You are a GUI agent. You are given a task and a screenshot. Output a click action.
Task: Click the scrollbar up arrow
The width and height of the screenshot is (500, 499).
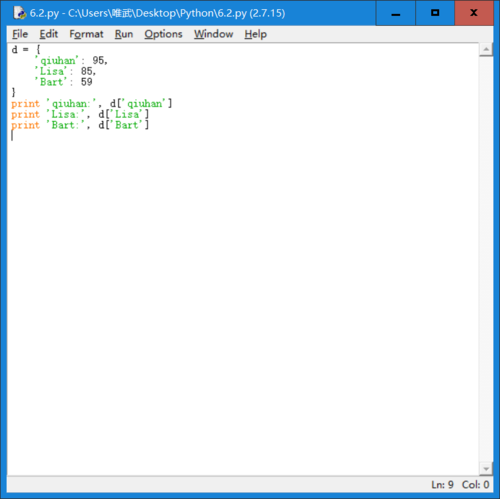tap(486, 50)
